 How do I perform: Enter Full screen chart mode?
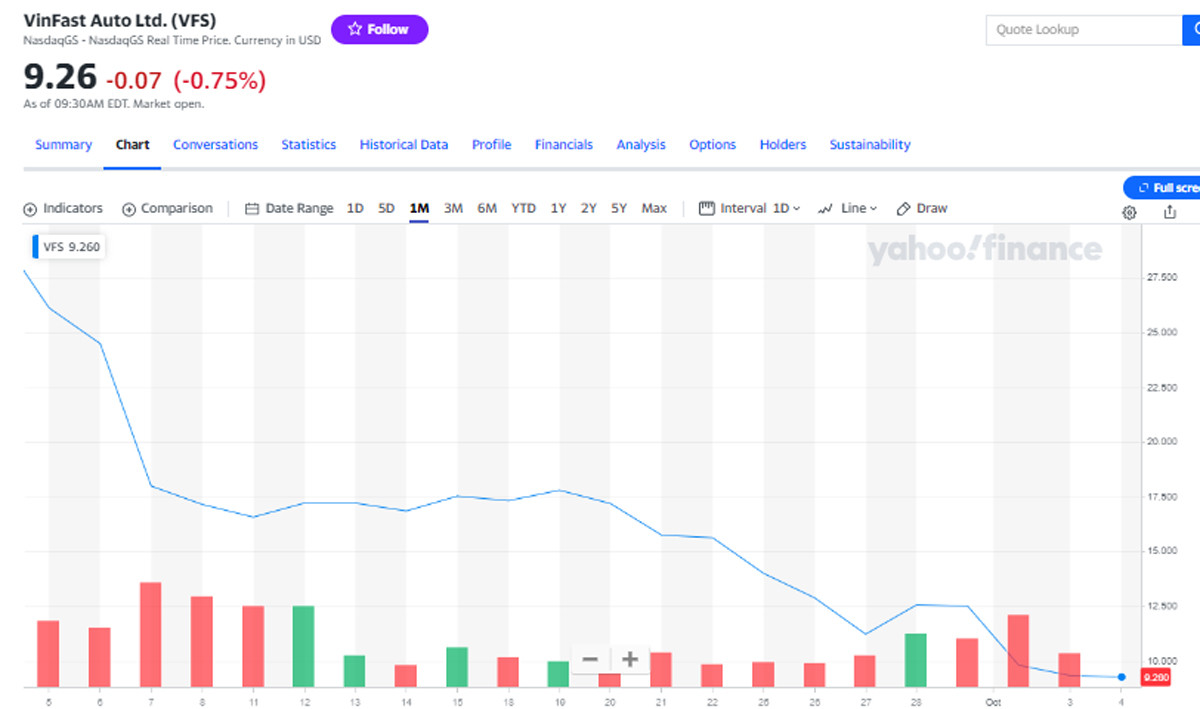tap(1165, 187)
